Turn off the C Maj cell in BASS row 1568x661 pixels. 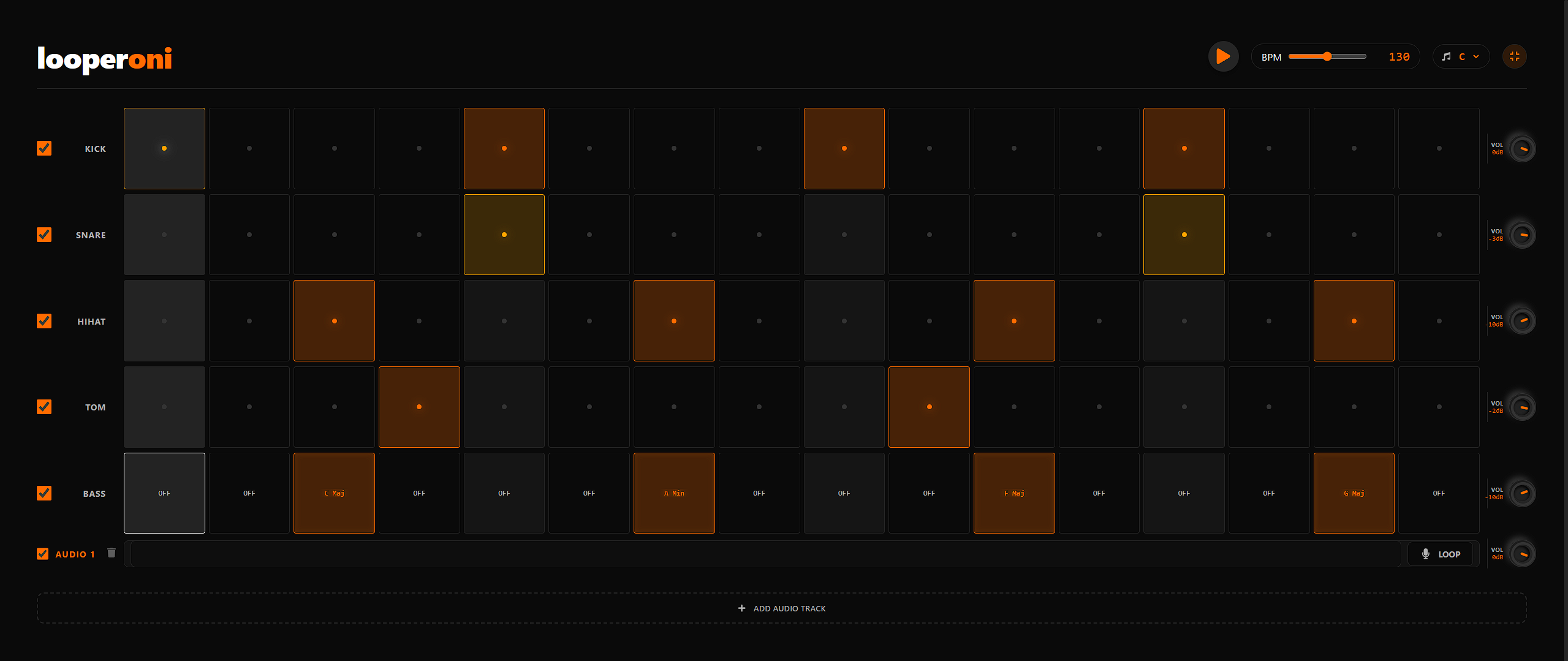(334, 493)
